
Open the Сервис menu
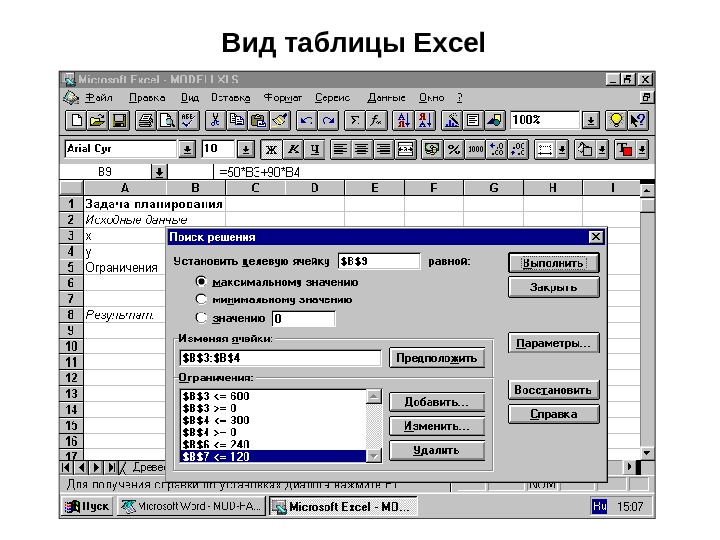point(332,98)
